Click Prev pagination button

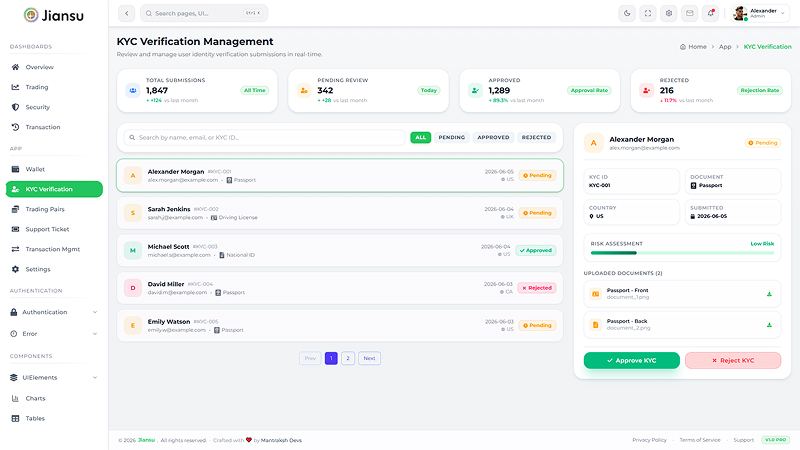[310, 358]
